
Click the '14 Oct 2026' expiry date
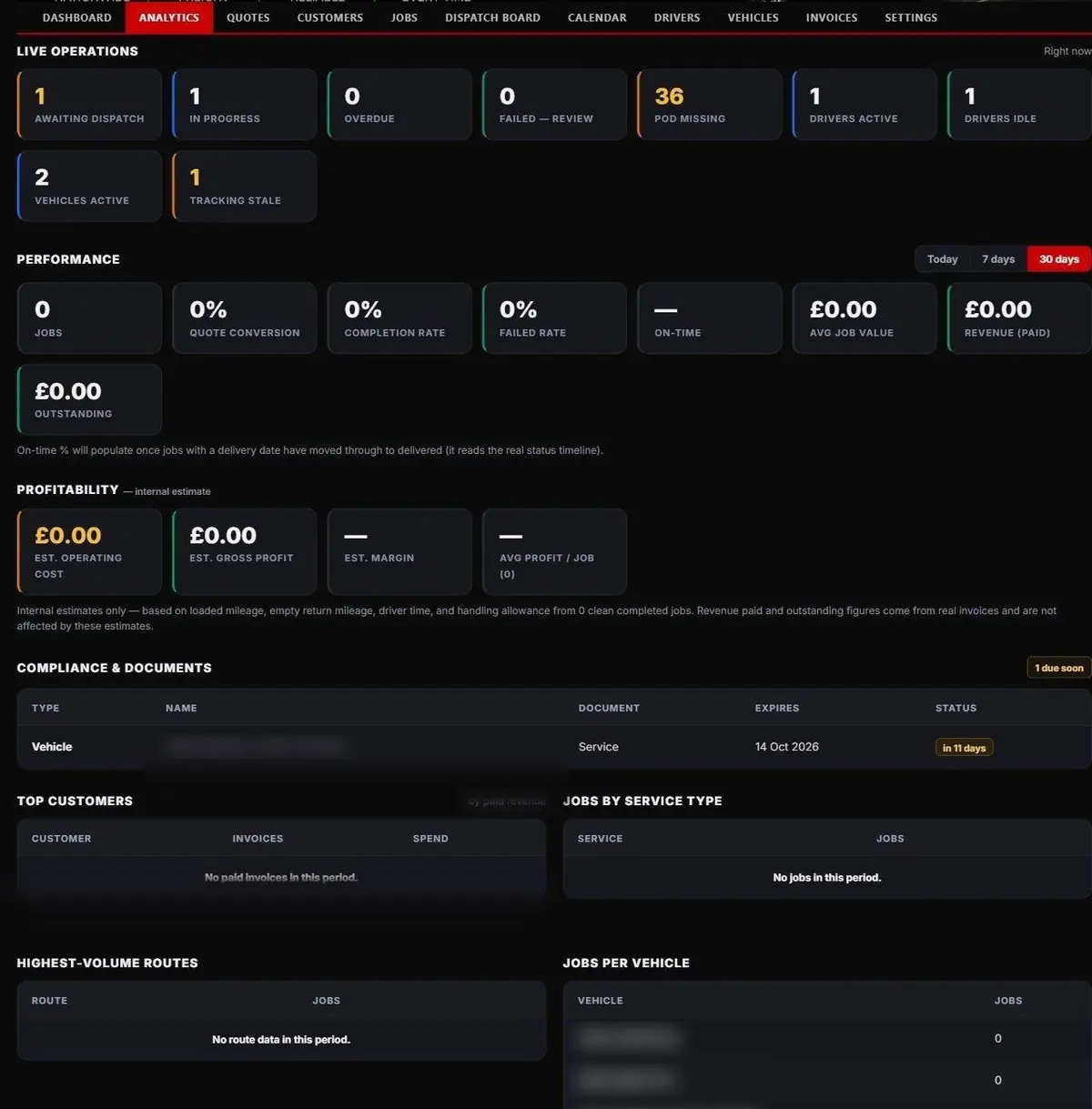[786, 747]
